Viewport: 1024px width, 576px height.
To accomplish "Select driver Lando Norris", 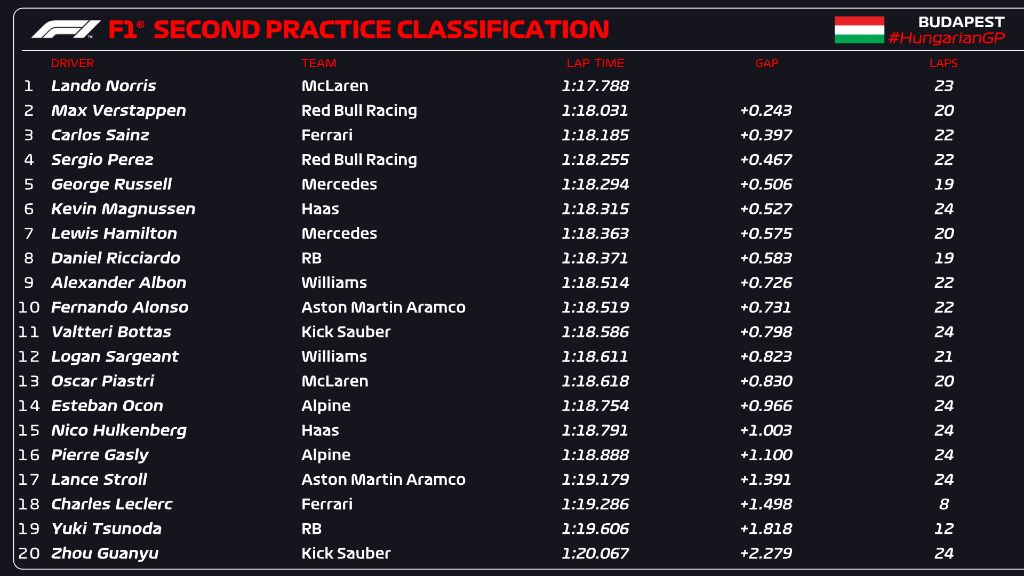I will click(104, 86).
